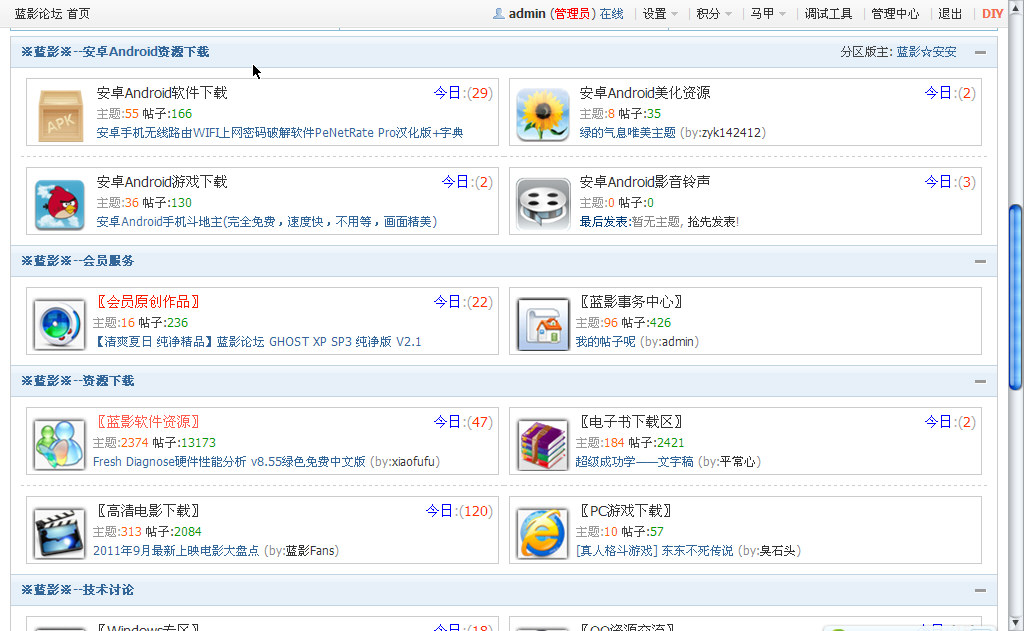Click the 抢先发表! link
This screenshot has height=631, width=1024.
coord(713,221)
